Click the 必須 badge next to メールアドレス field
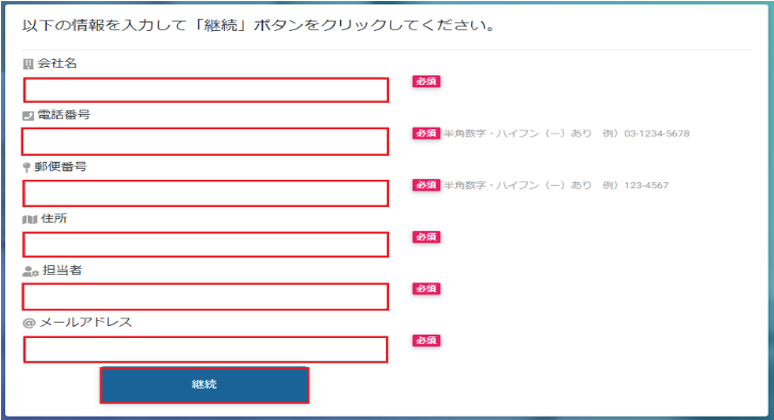774x420 pixels. pos(426,341)
